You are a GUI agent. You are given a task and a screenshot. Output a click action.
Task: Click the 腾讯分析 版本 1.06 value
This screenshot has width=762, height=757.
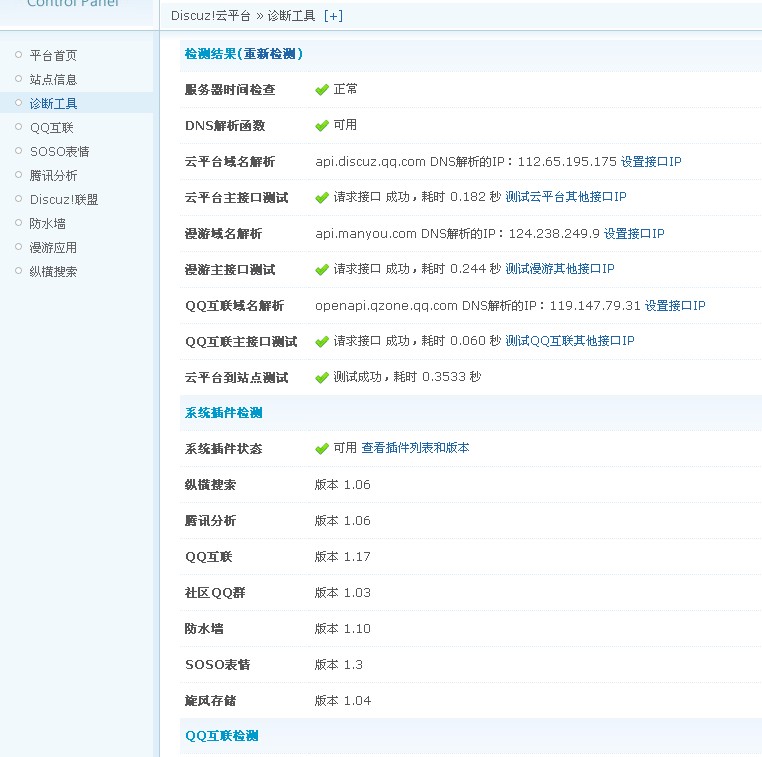pos(343,520)
